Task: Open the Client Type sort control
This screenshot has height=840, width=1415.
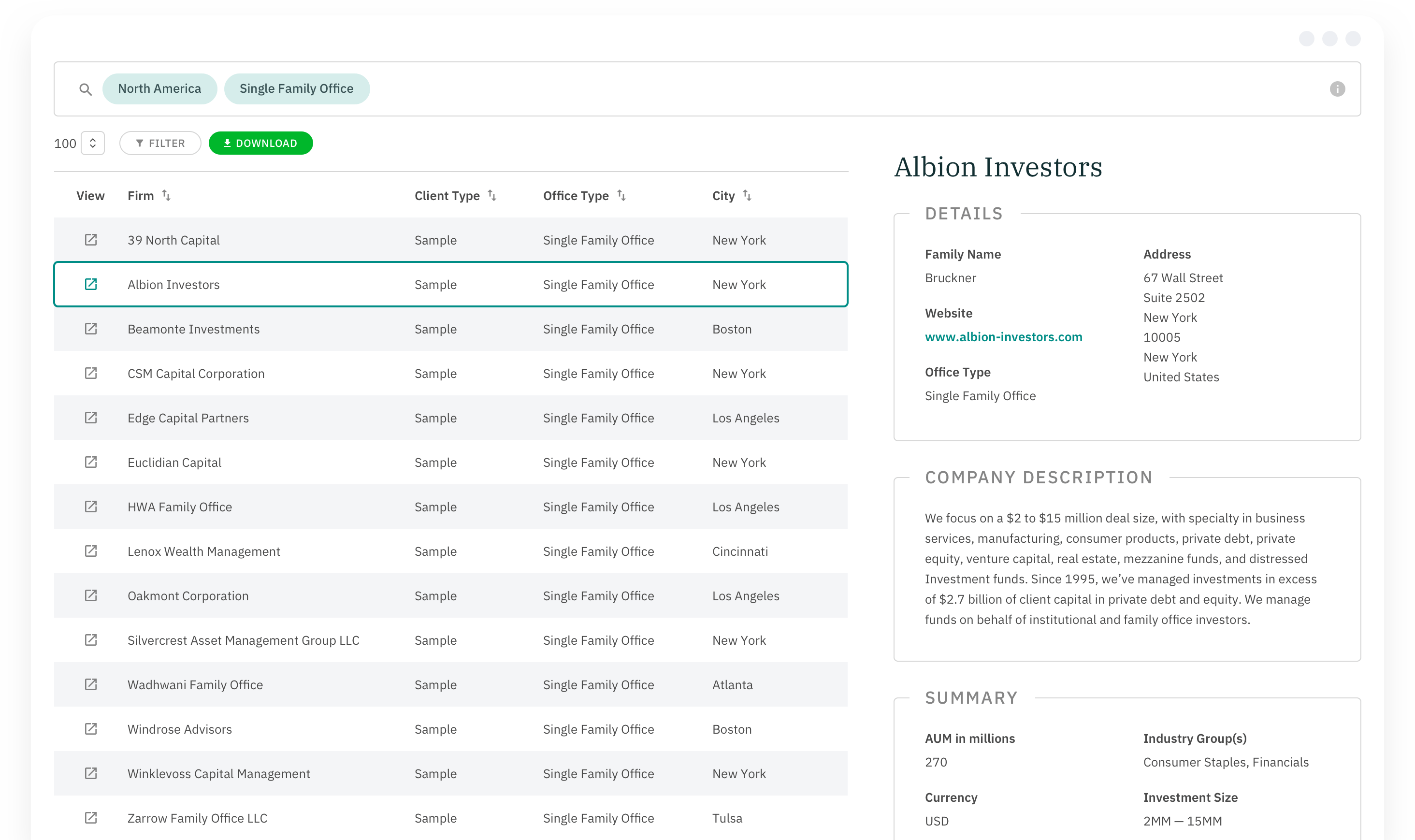Action: 492,195
